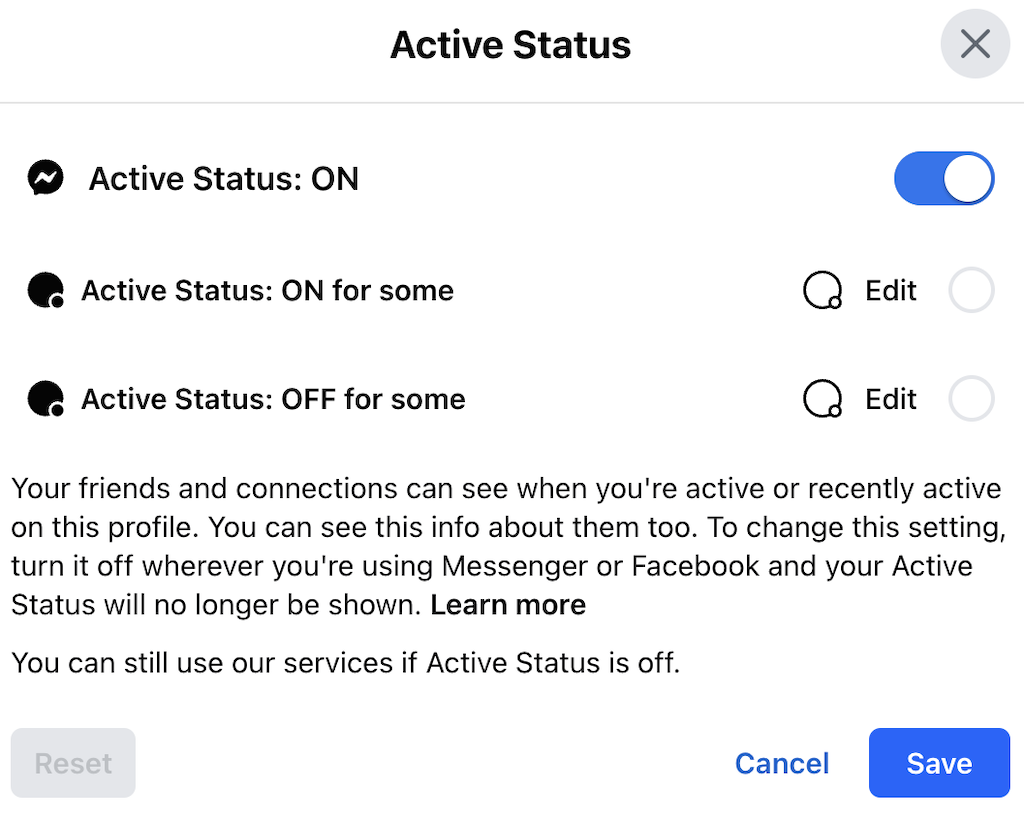This screenshot has height=822, width=1024.
Task: Click the dark icon left of "OFF for some"
Action: [46, 399]
